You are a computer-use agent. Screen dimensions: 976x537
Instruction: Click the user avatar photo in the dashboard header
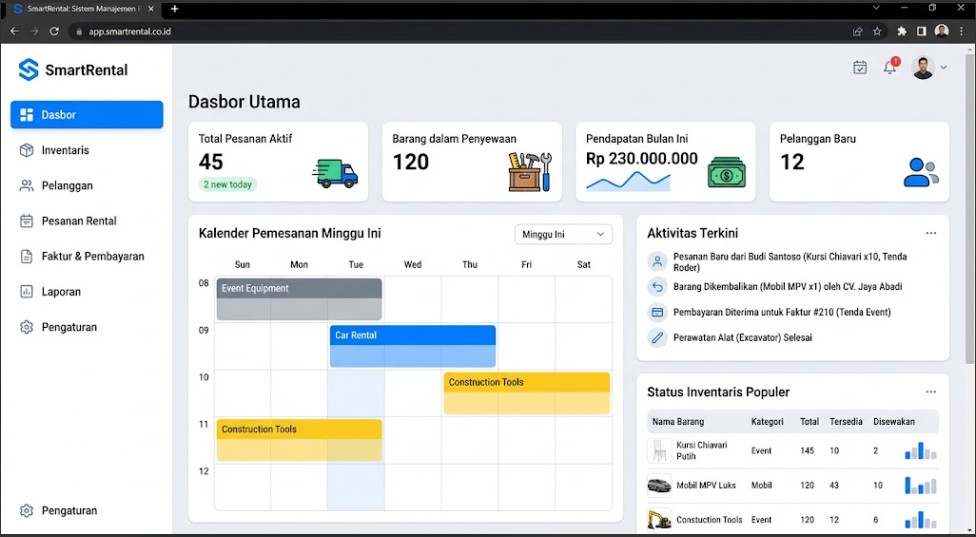coord(923,67)
